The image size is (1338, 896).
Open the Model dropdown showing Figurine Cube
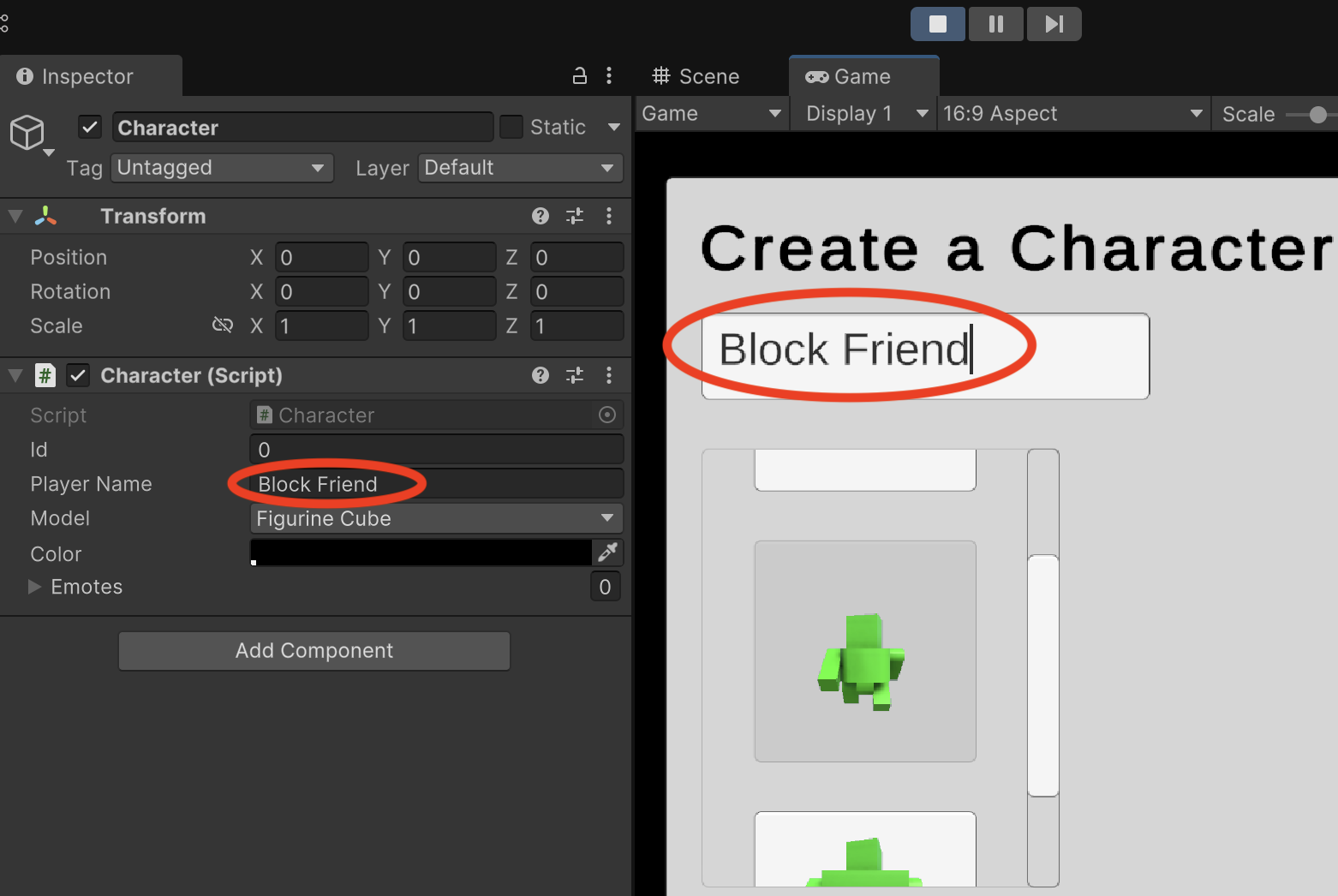coord(435,518)
